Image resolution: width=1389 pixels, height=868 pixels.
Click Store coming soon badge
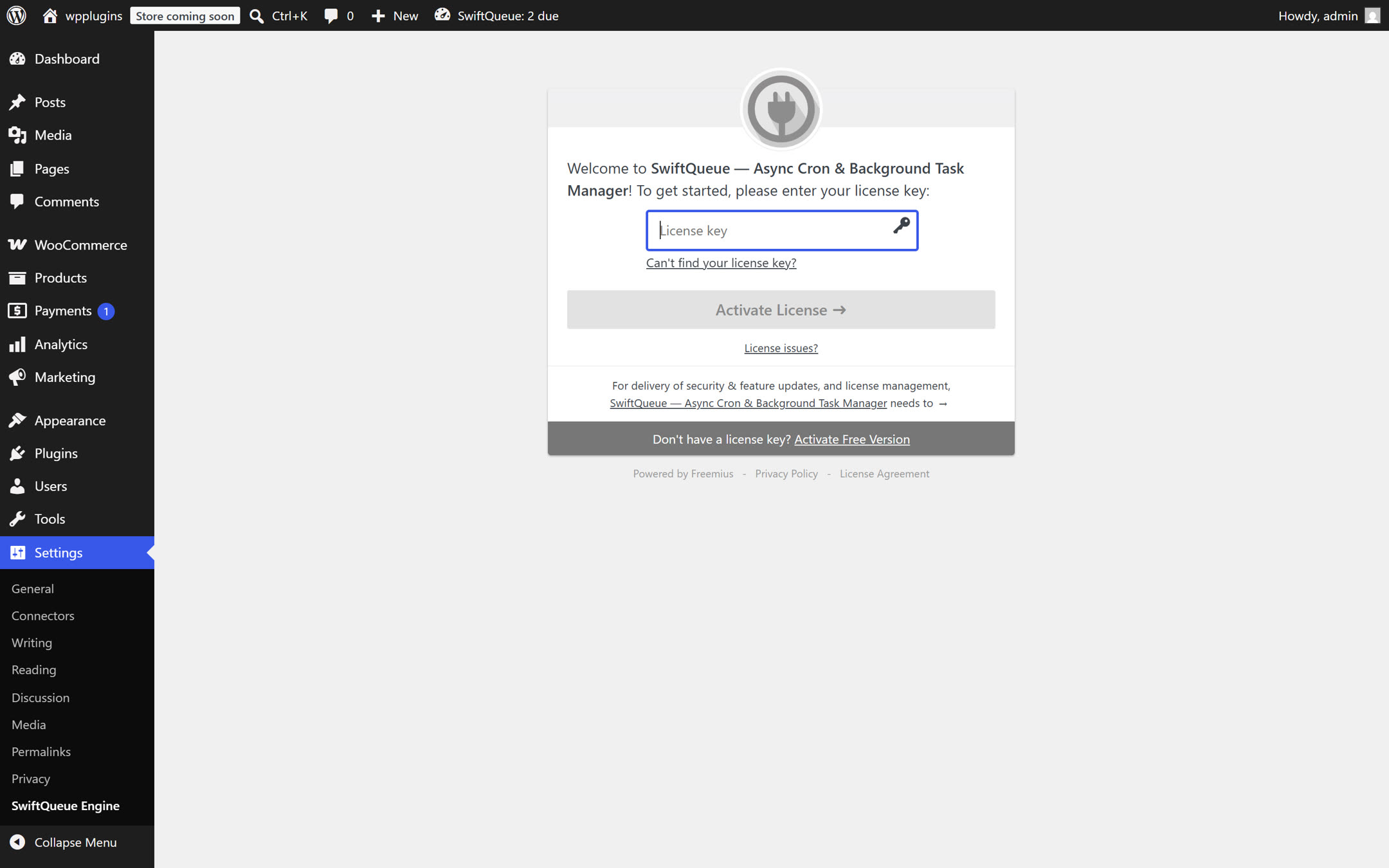(x=185, y=15)
